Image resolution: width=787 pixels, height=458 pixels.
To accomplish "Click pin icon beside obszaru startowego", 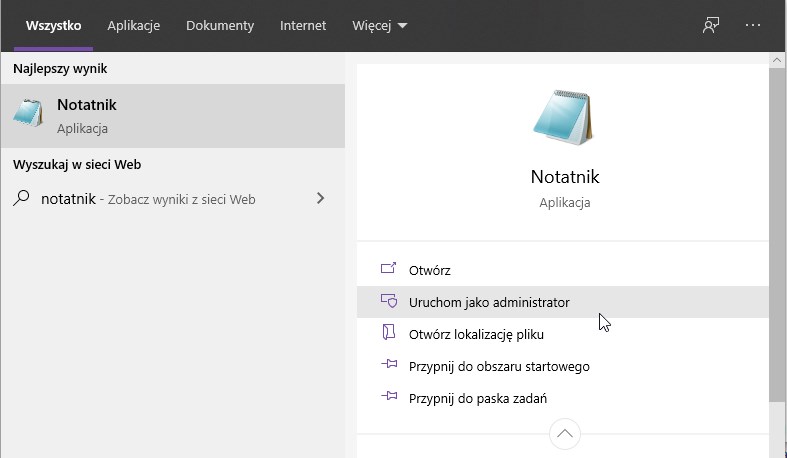I will (389, 364).
